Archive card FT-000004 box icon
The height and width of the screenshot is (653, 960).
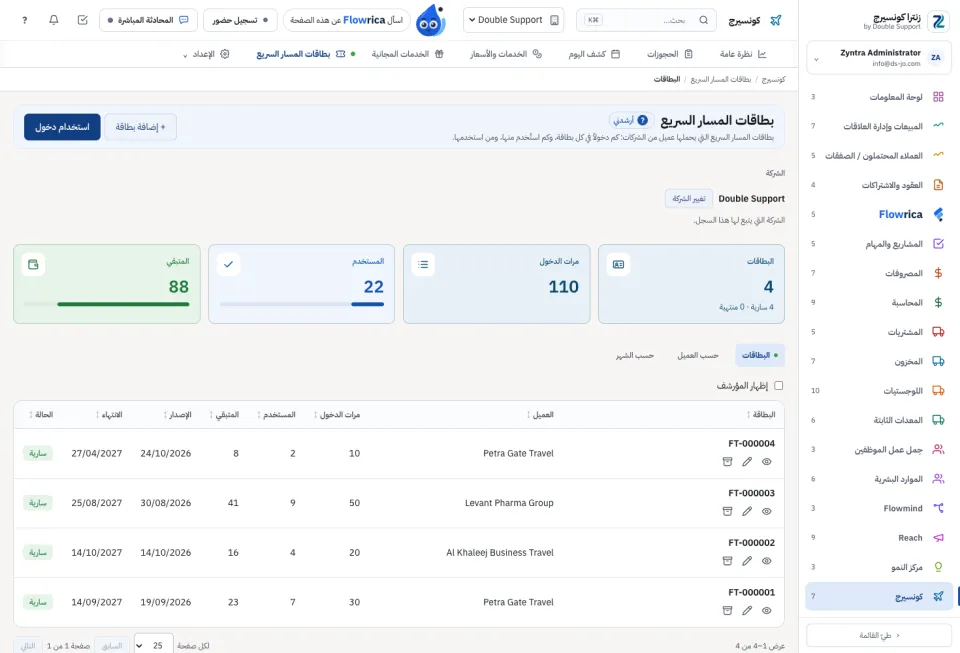(x=727, y=462)
